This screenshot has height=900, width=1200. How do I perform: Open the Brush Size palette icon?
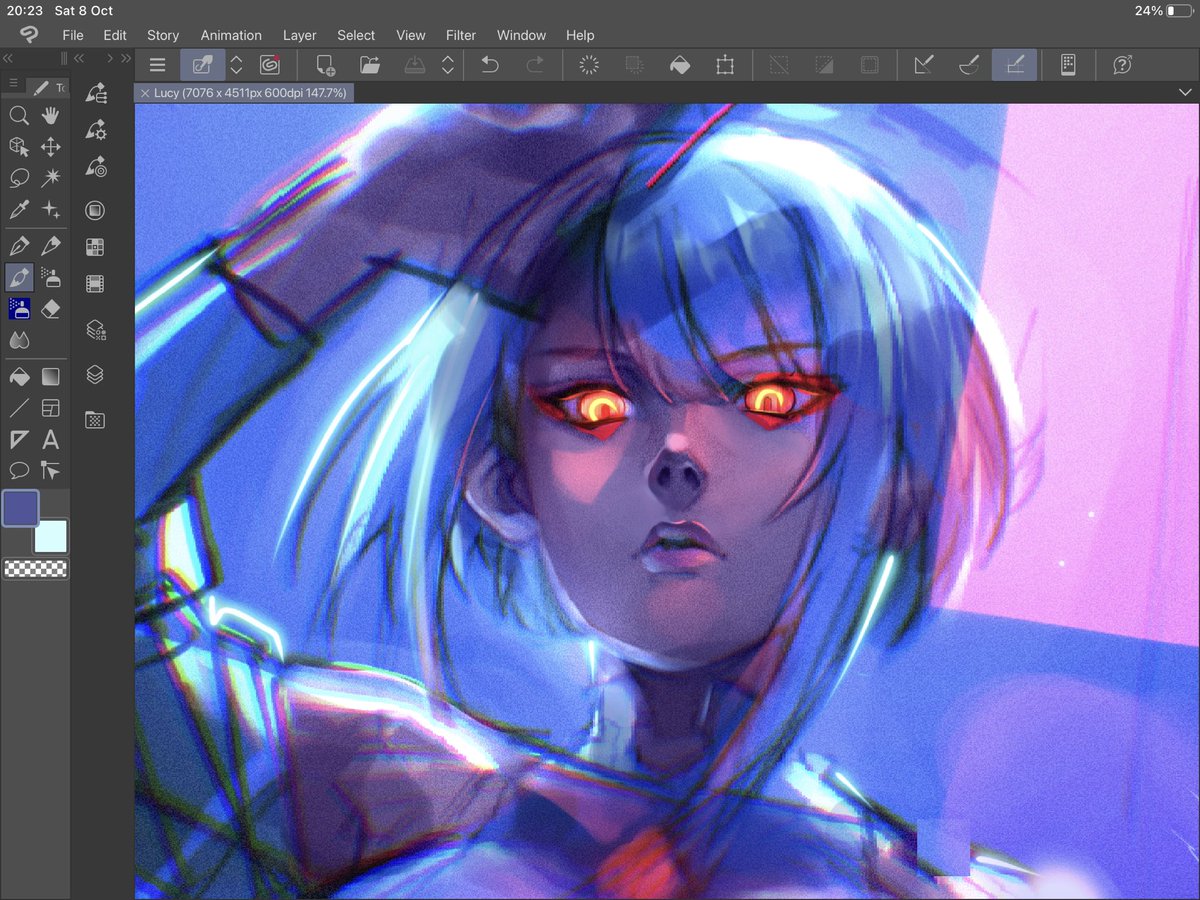96,166
